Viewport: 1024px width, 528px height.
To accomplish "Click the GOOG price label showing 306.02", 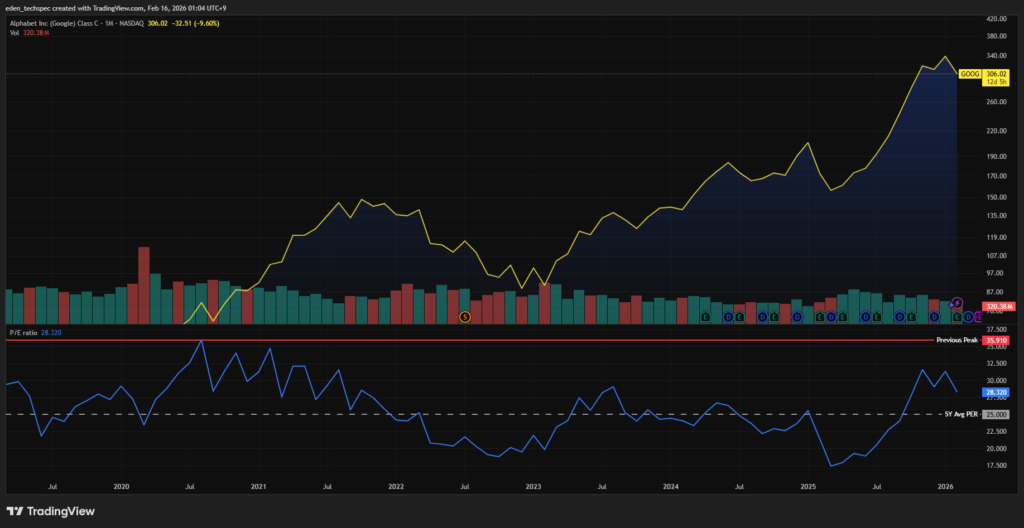I will coord(997,74).
